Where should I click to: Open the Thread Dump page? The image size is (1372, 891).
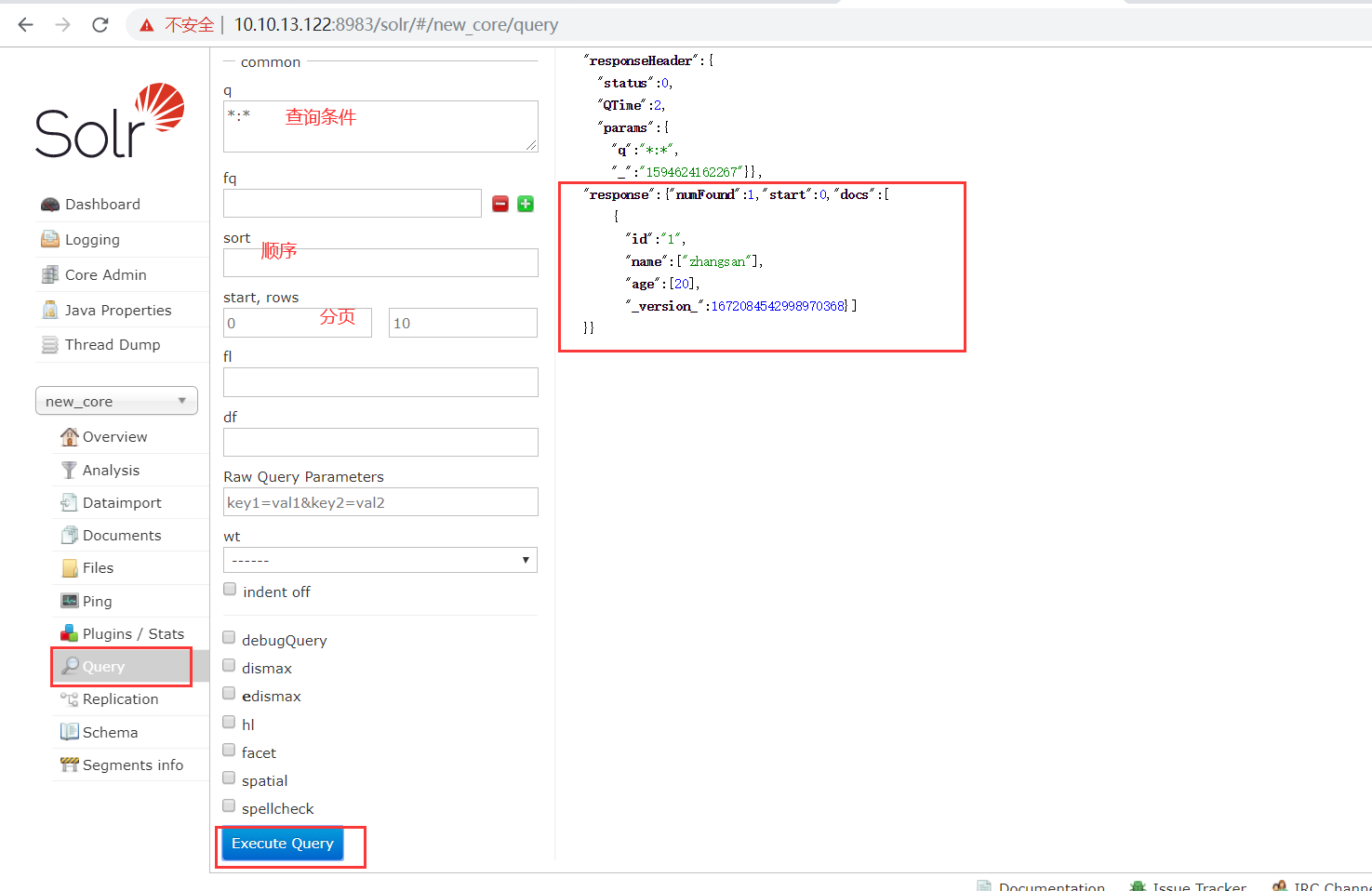[x=112, y=344]
